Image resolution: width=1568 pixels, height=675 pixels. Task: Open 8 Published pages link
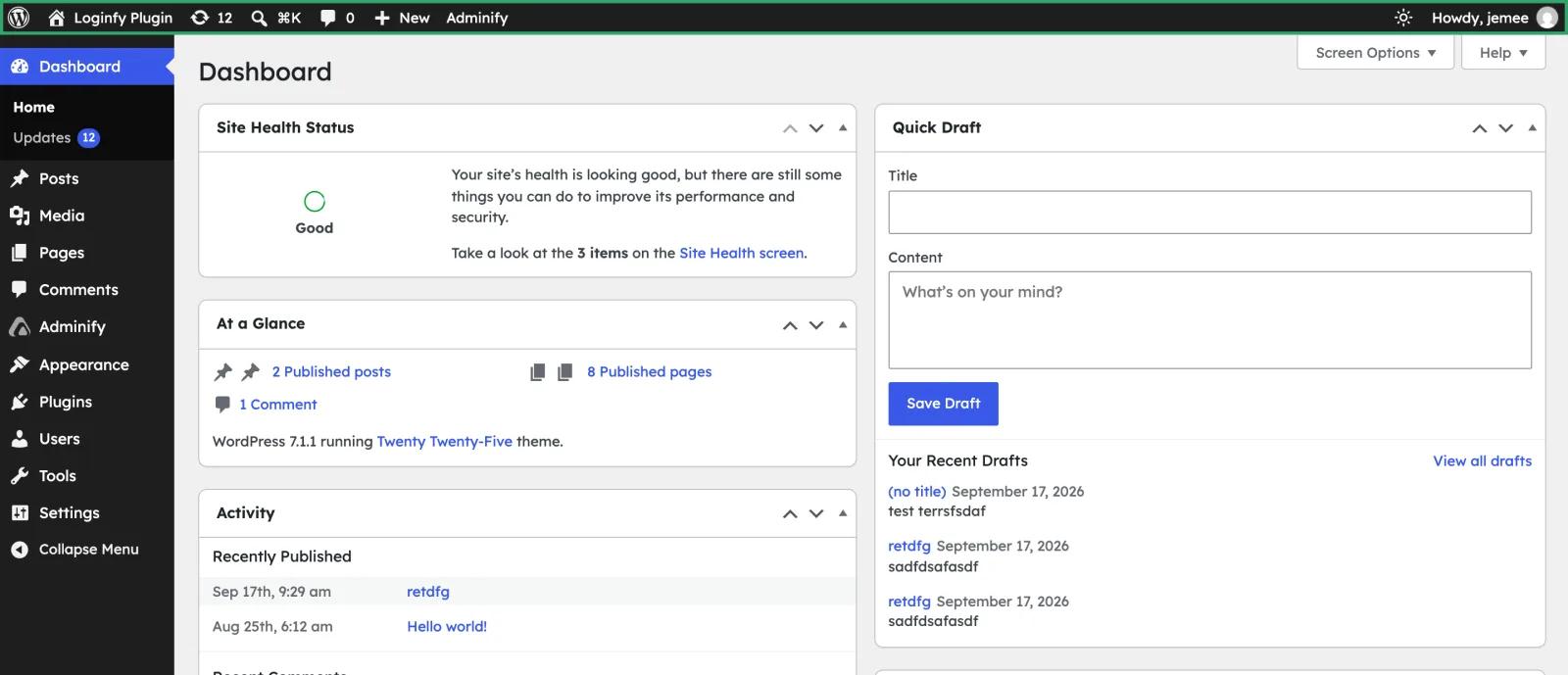649,372
